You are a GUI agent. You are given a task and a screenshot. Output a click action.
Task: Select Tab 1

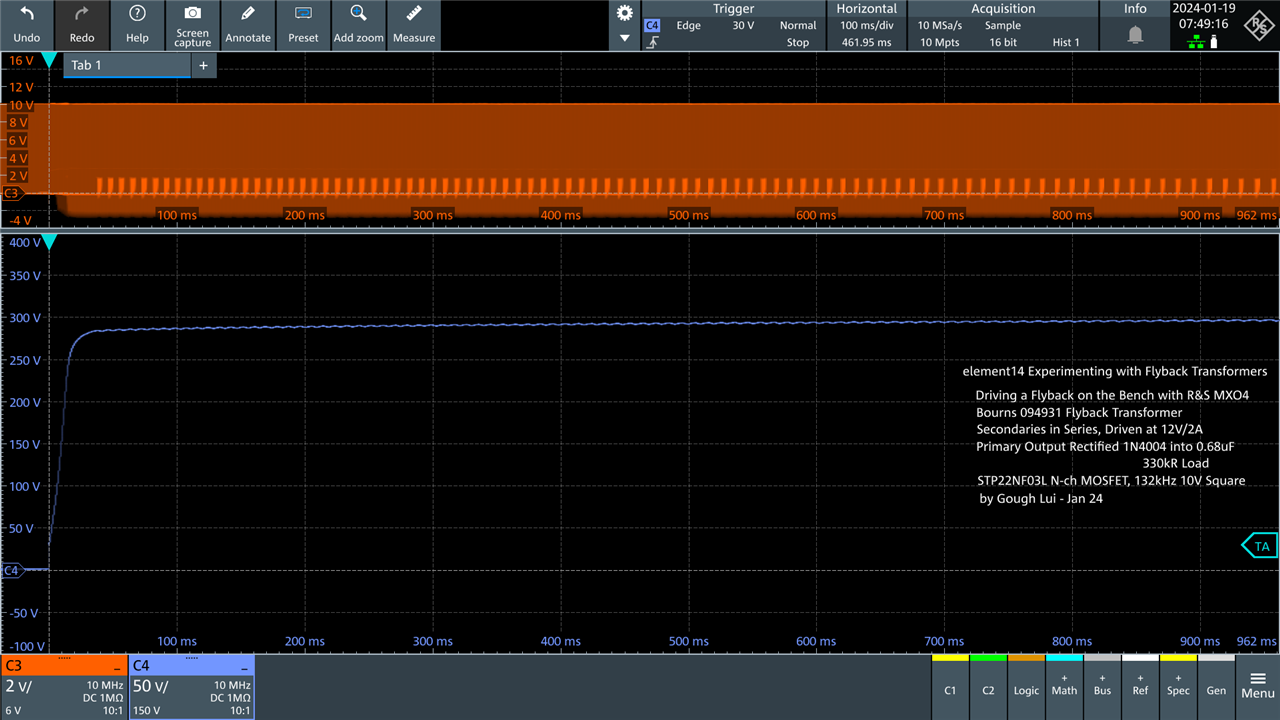click(x=127, y=65)
